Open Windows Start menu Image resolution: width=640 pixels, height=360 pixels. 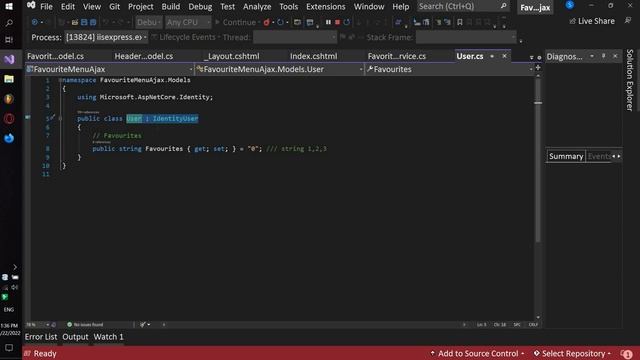(9, 7)
